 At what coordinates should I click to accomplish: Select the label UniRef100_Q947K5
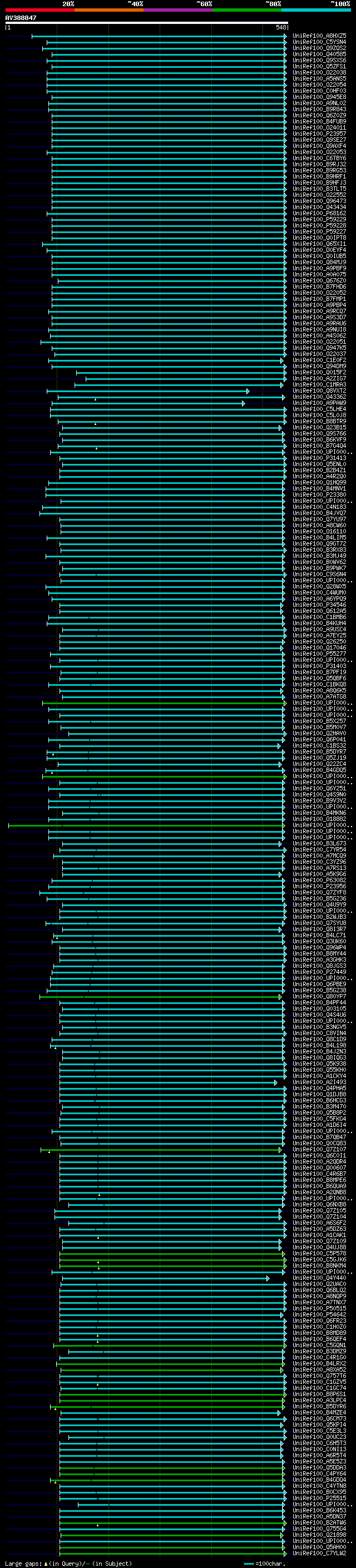319,348
